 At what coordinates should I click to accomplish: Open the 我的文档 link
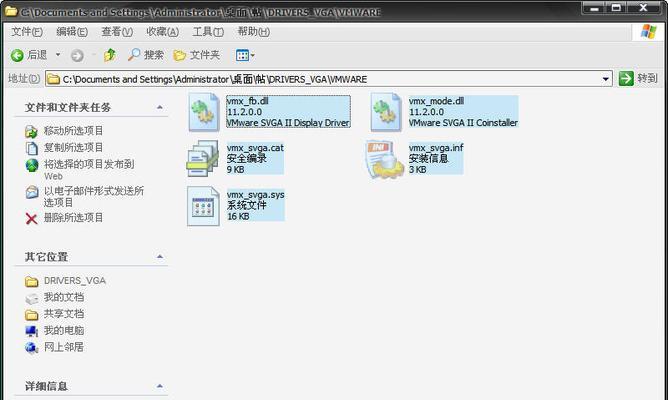coord(63,297)
